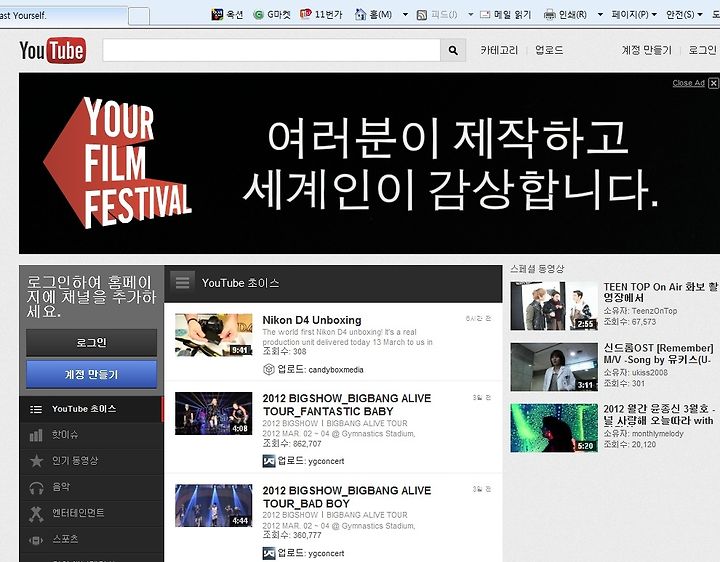Click the feed menu icon in YouTube 초이스 header
Image resolution: width=720 pixels, height=562 pixels.
pyautogui.click(x=182, y=282)
